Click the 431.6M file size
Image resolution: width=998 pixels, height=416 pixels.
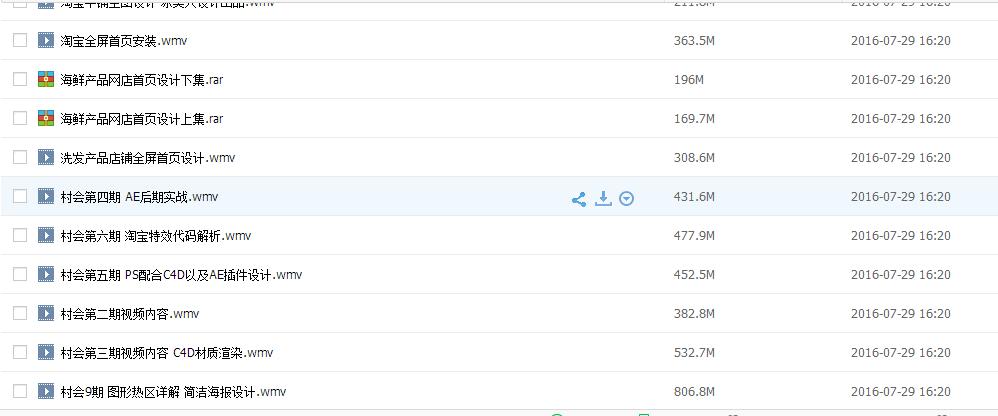[694, 197]
